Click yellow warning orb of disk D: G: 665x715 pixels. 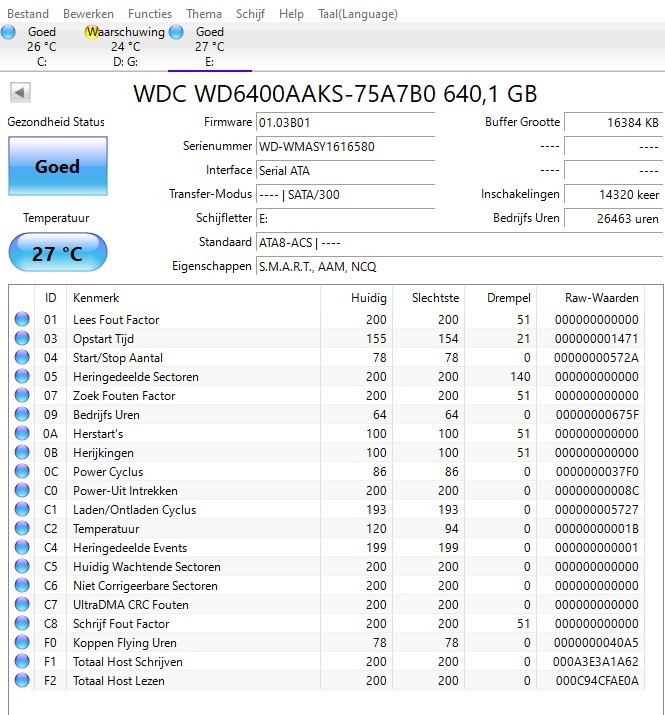point(92,32)
